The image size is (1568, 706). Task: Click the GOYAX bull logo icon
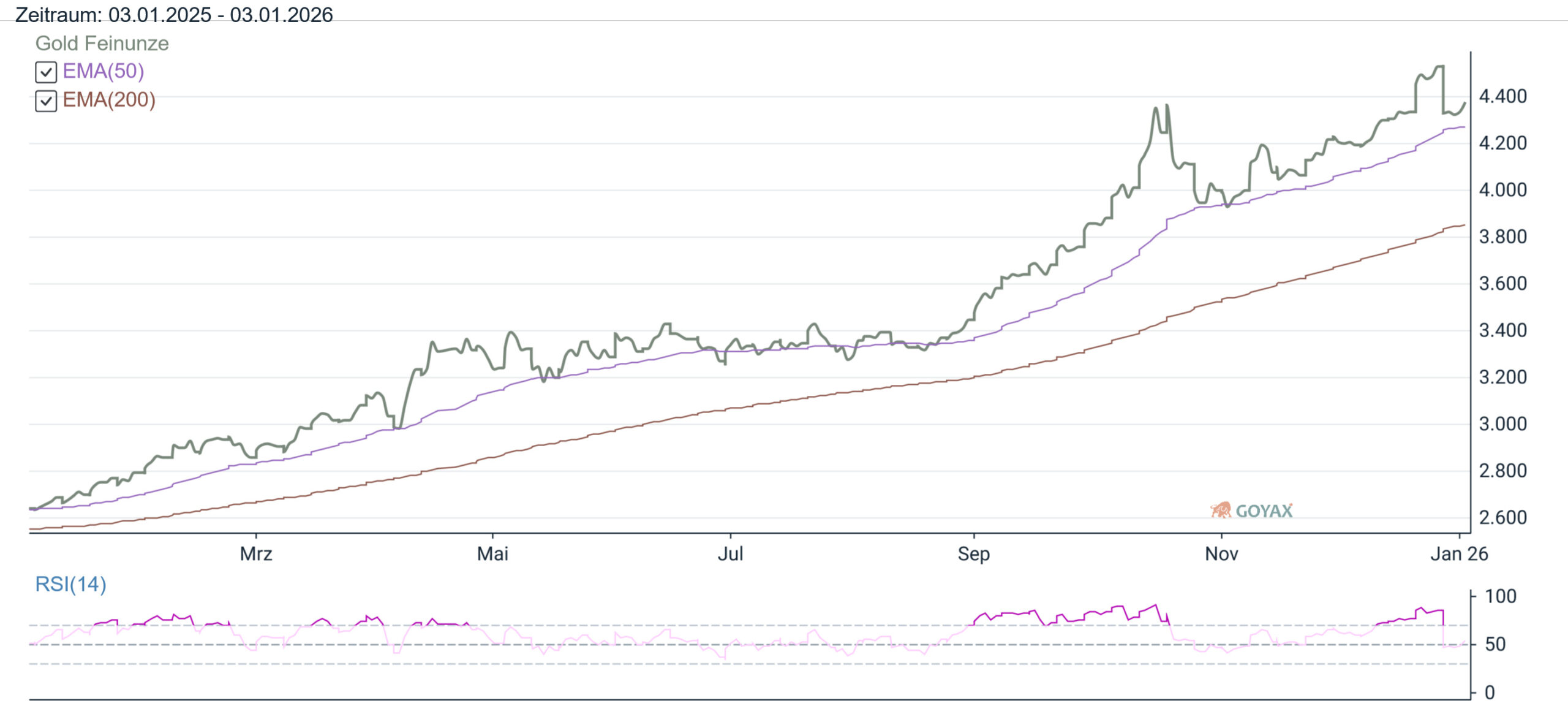tap(1220, 510)
